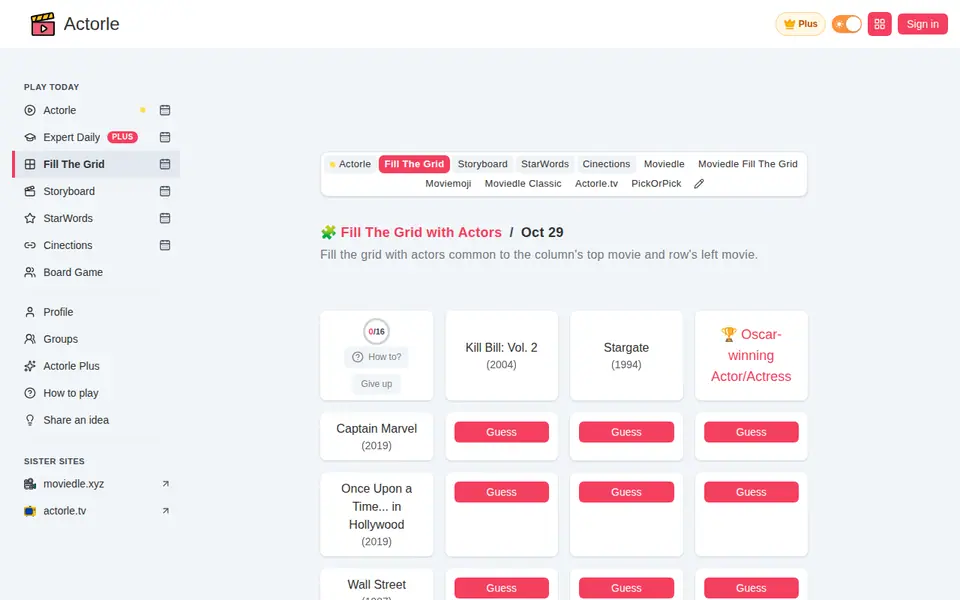Viewport: 960px width, 600px height.
Task: Guess Captain Marvel and Stargate cell
Action: click(x=626, y=432)
